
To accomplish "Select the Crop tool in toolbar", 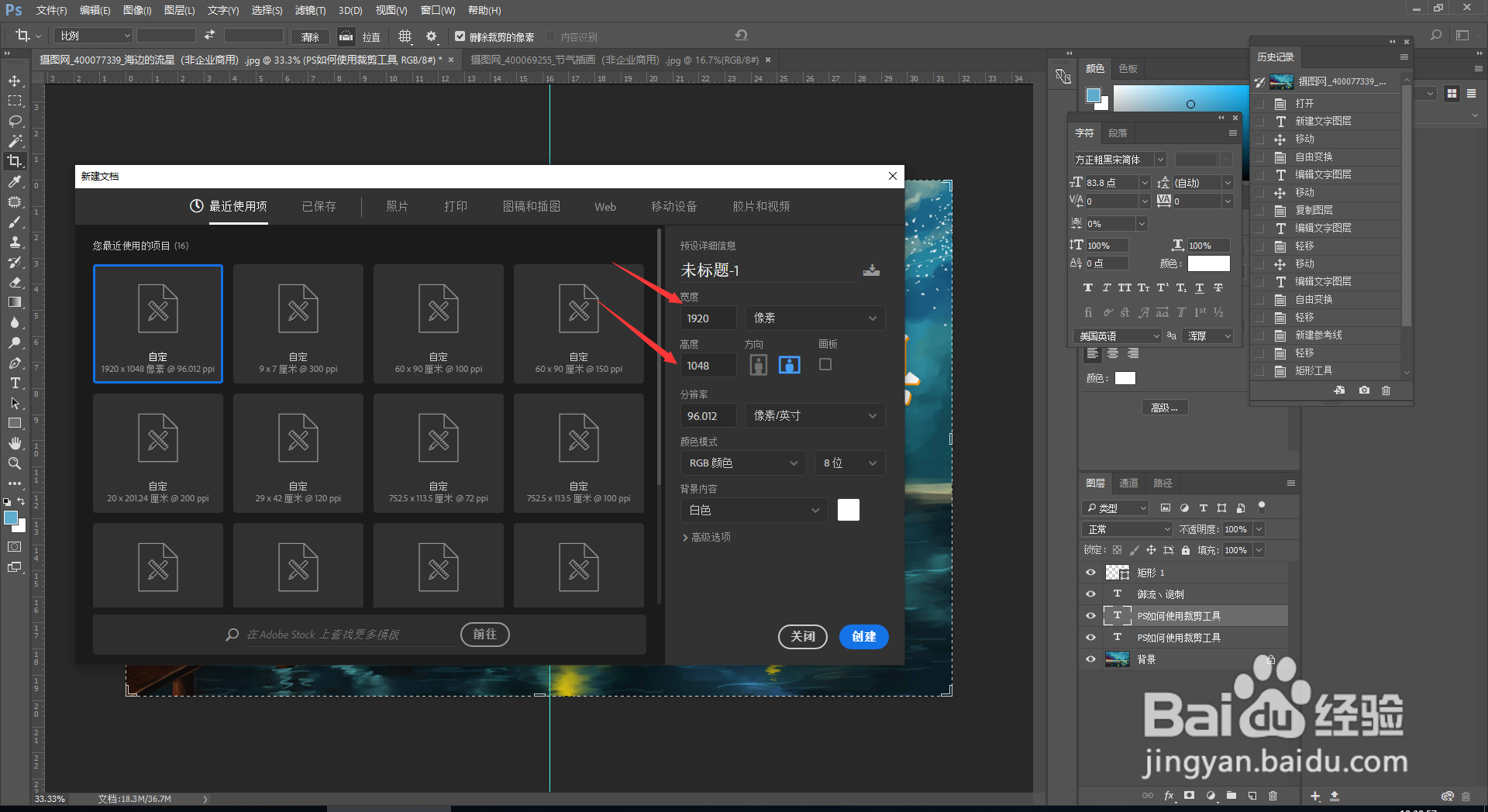I will click(x=15, y=161).
